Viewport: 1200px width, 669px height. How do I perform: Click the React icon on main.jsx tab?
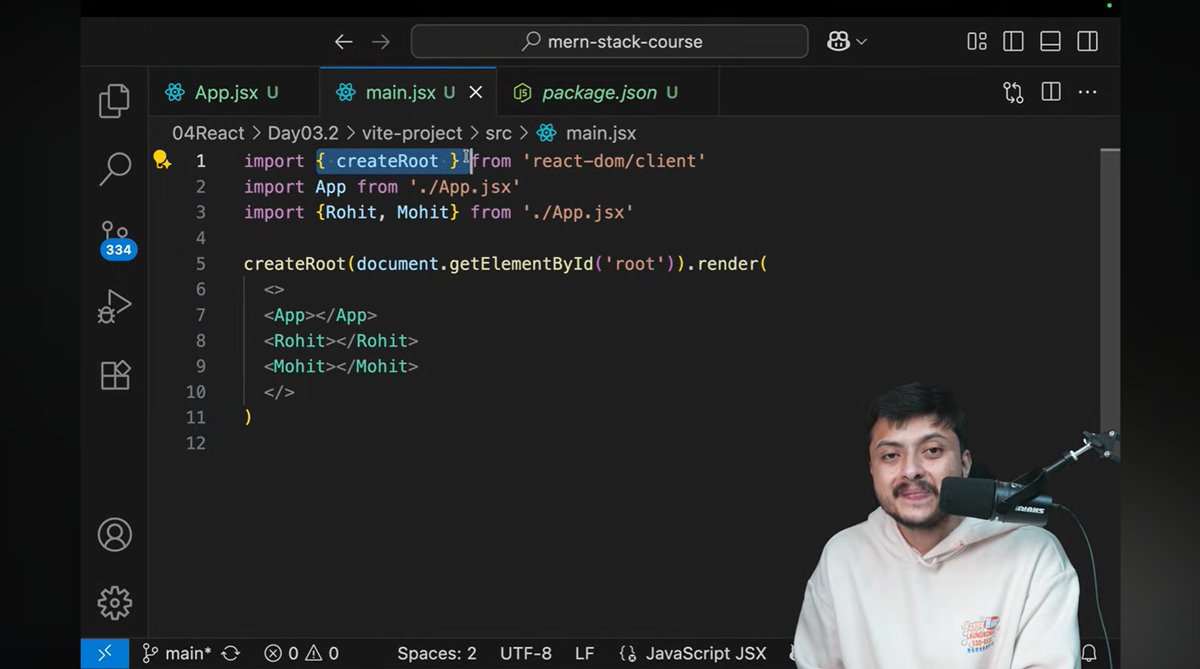[x=346, y=93]
